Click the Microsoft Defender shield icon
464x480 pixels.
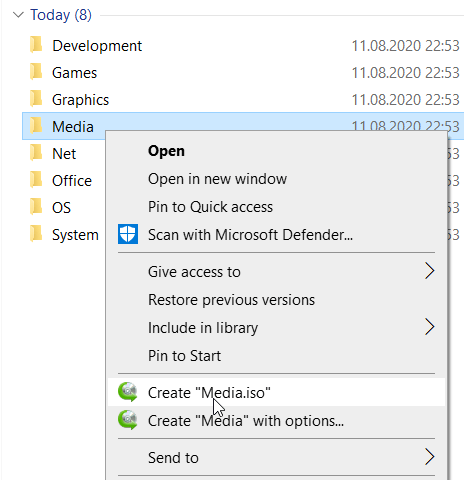pyautogui.click(x=128, y=234)
